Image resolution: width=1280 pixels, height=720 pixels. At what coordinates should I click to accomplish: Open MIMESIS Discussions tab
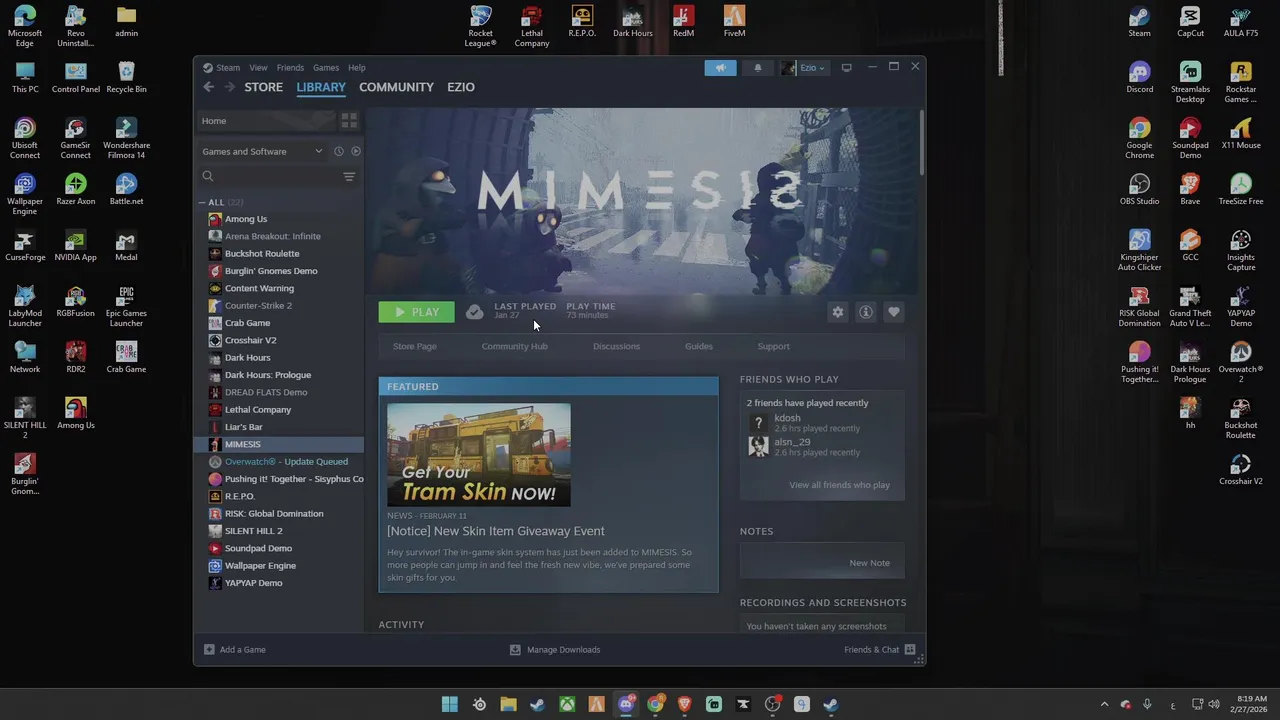(x=616, y=346)
